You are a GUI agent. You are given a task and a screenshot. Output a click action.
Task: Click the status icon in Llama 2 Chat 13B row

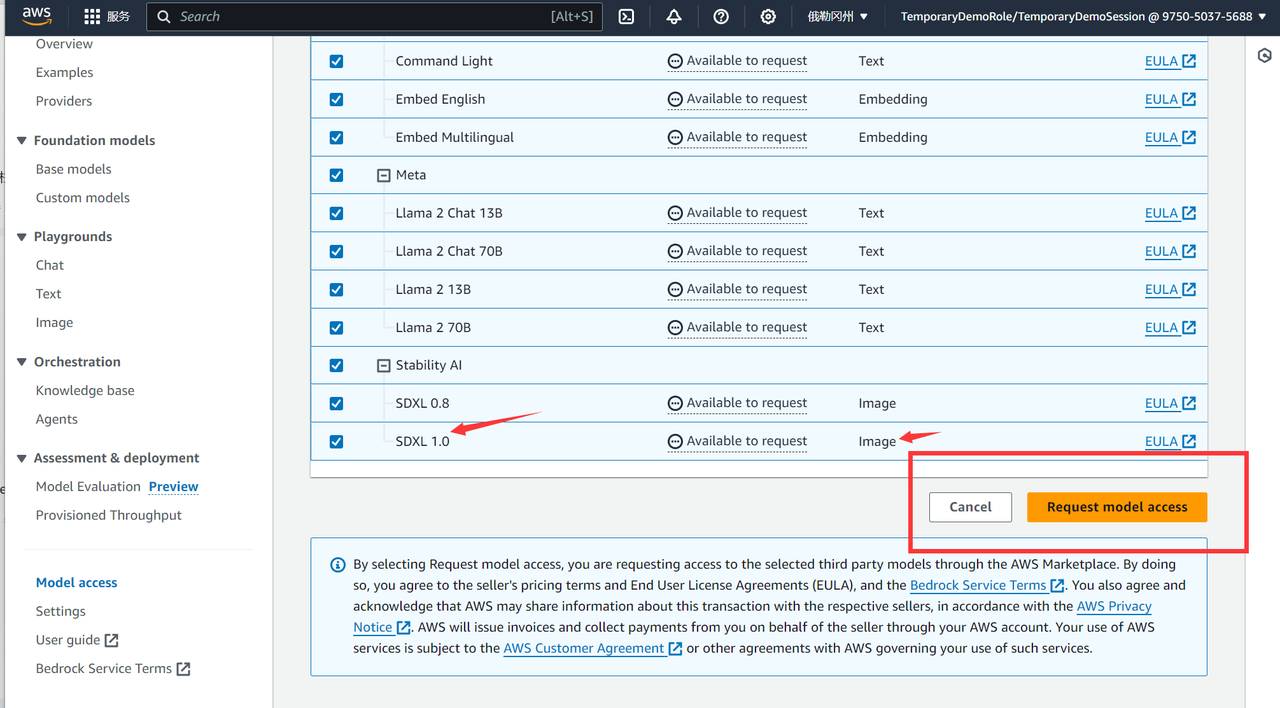[x=675, y=213]
